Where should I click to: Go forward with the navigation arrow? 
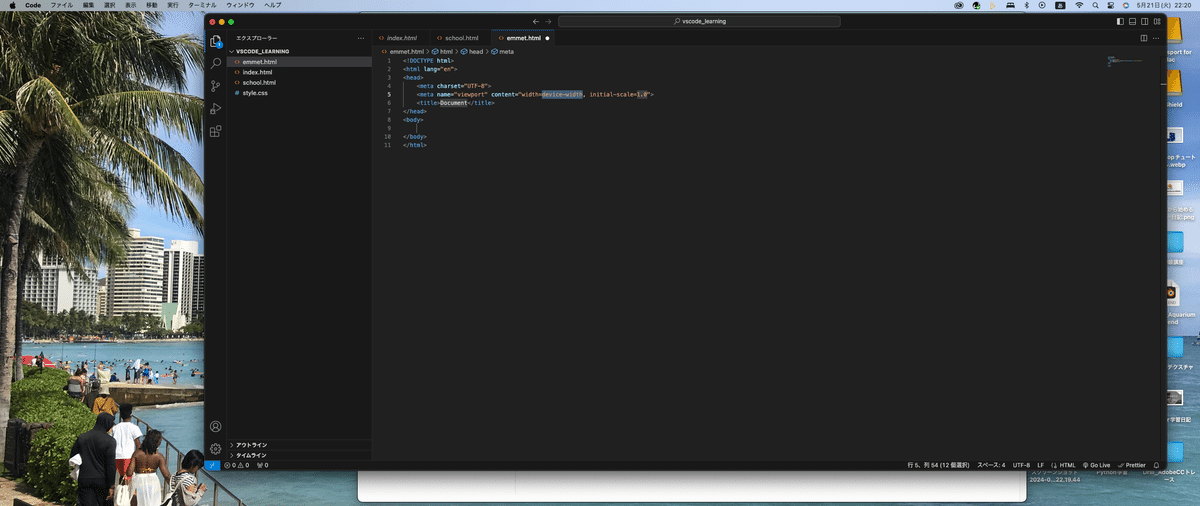[x=548, y=21]
